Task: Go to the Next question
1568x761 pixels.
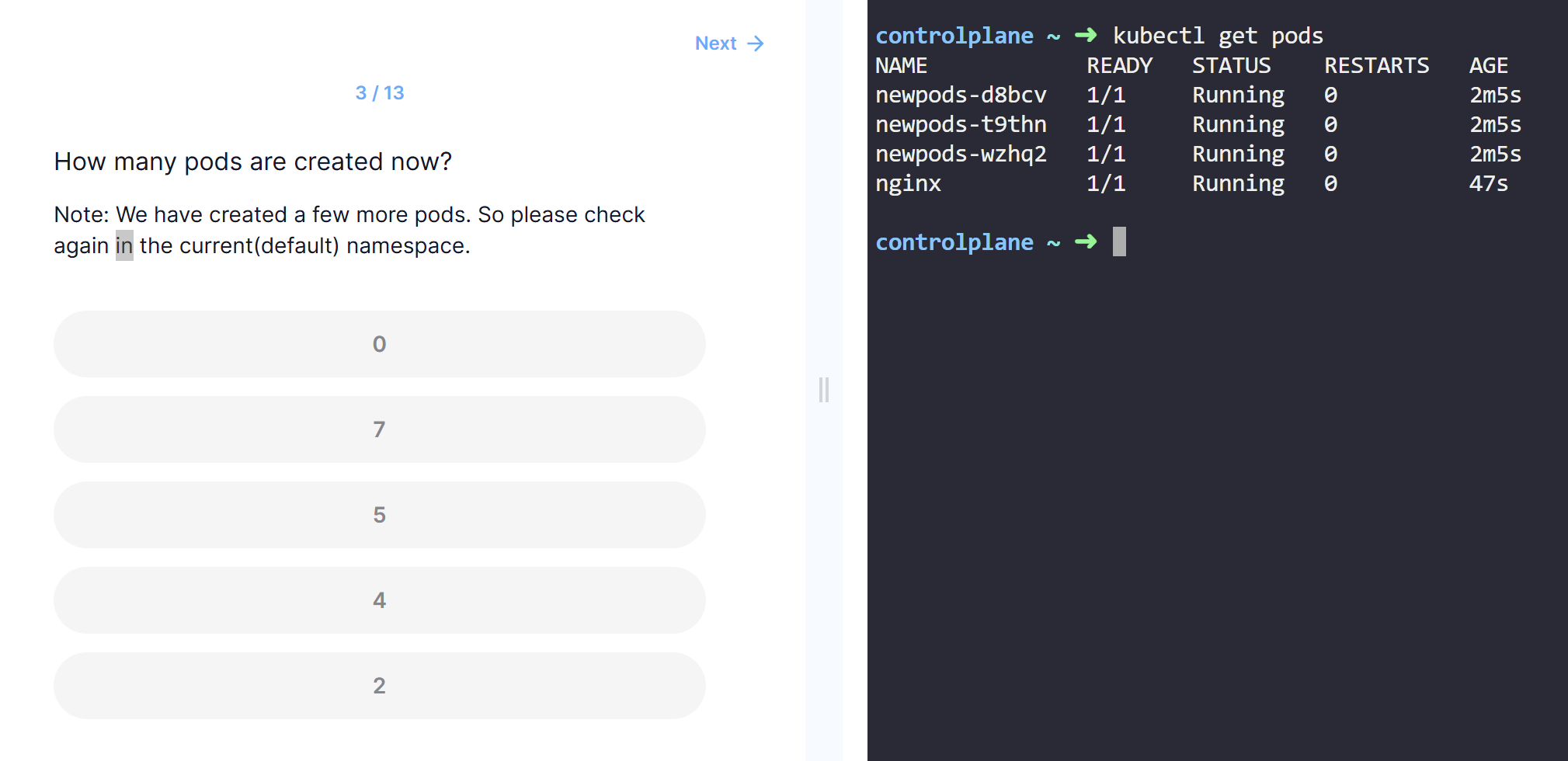Action: [x=728, y=43]
